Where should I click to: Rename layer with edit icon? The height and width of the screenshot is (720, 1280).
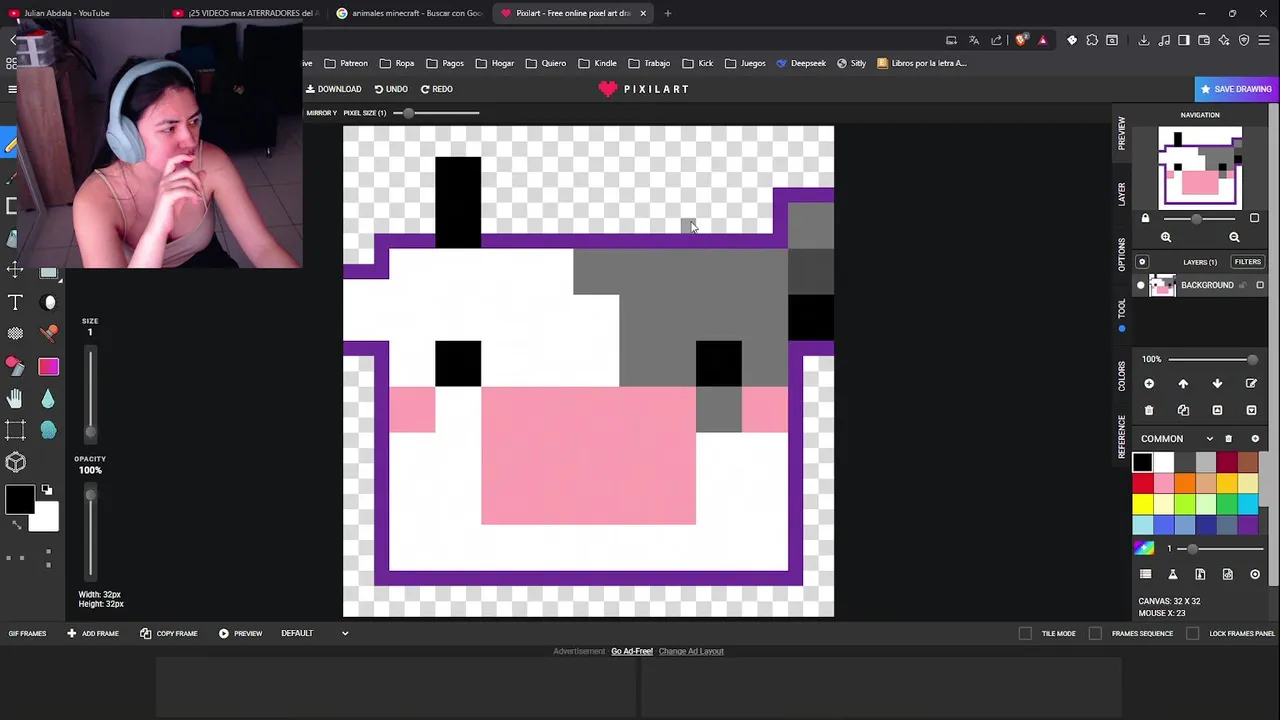pos(1251,384)
